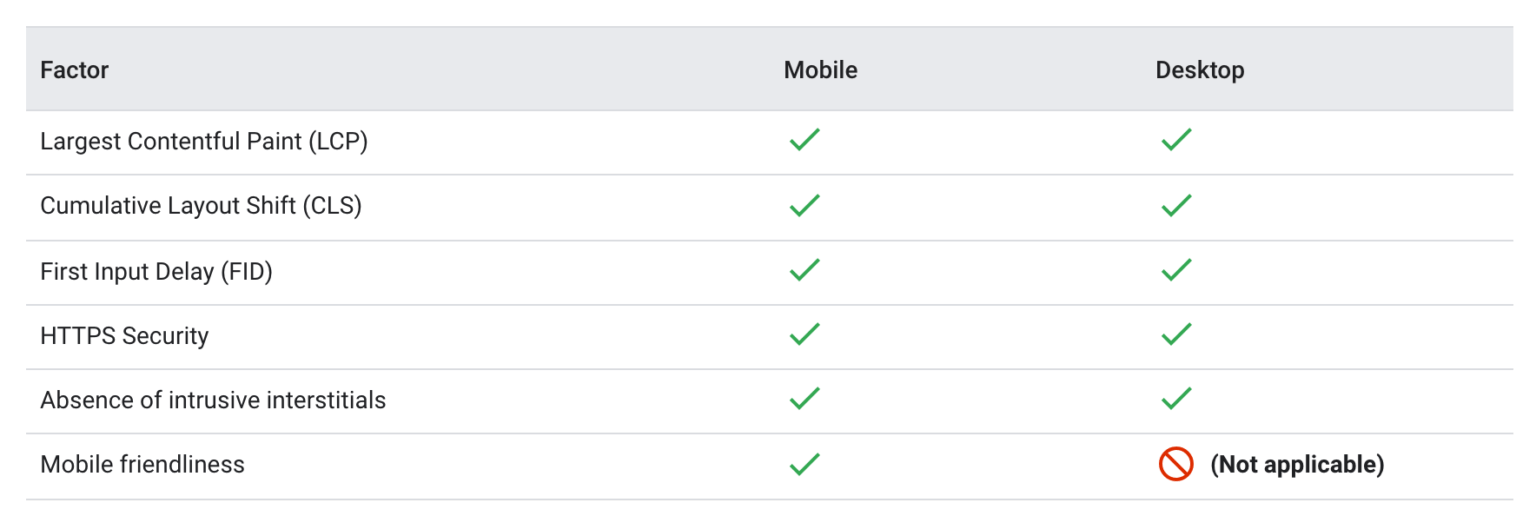Click the Desktop checkmark for Largest Contentful Paint
1536x516 pixels.
point(1176,141)
